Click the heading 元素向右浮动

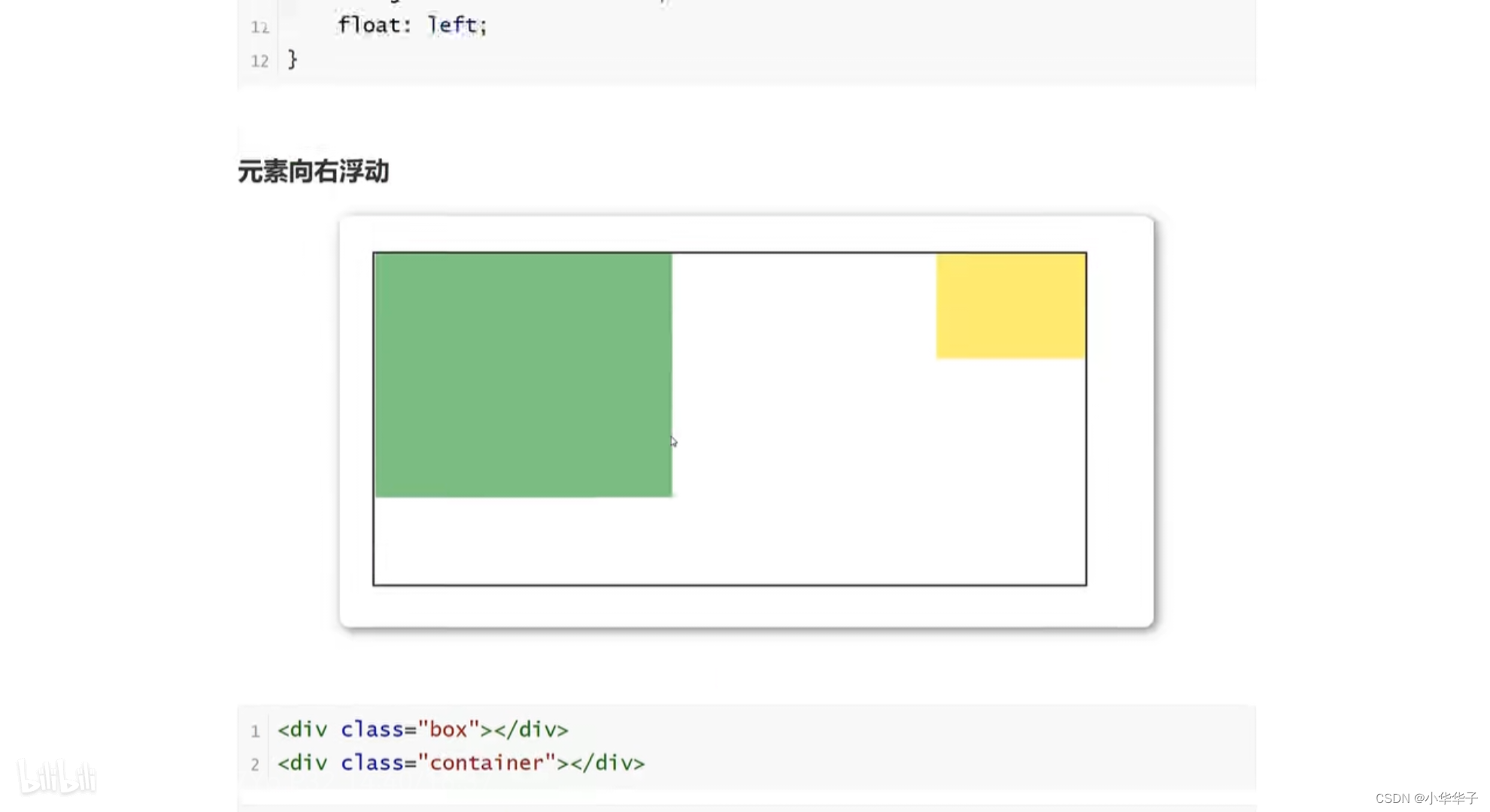314,171
